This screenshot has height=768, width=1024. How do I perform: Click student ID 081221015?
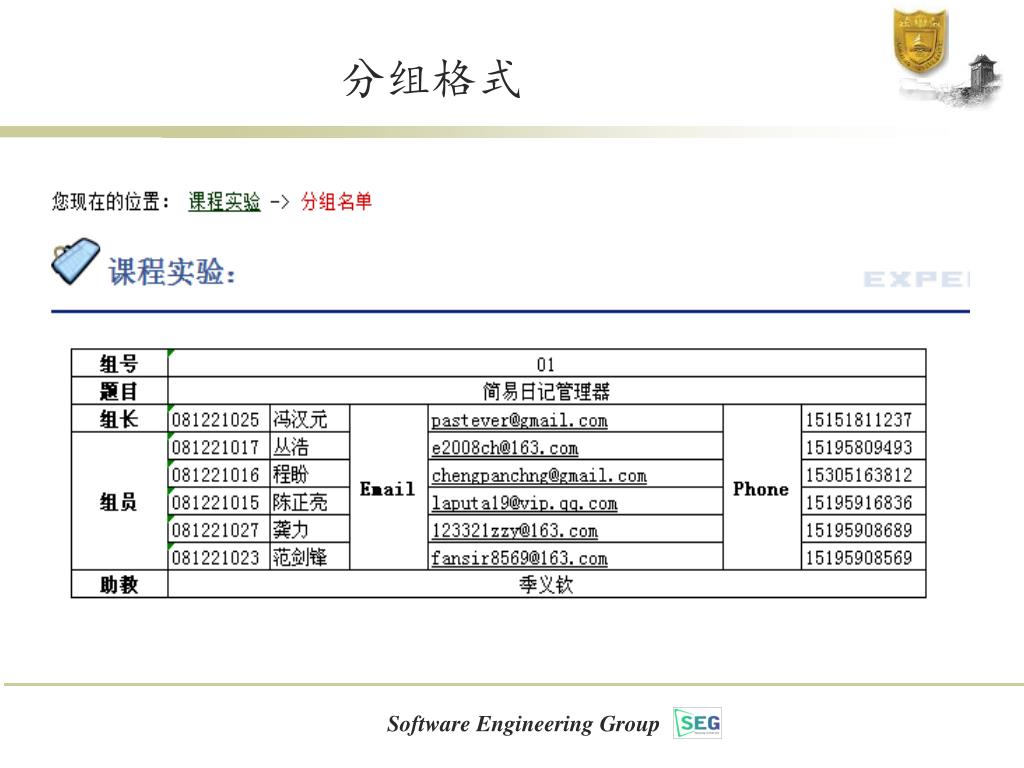pyautogui.click(x=216, y=502)
